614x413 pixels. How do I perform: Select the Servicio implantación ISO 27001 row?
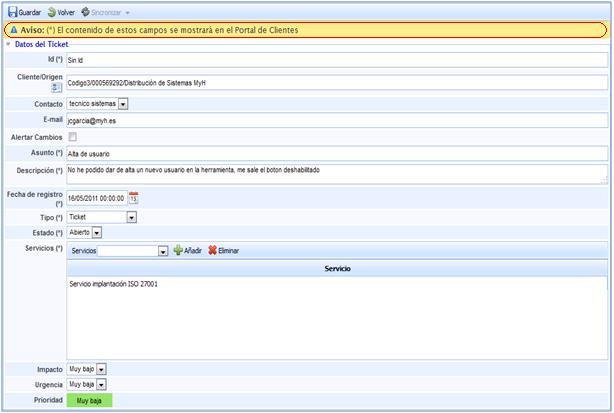[114, 285]
